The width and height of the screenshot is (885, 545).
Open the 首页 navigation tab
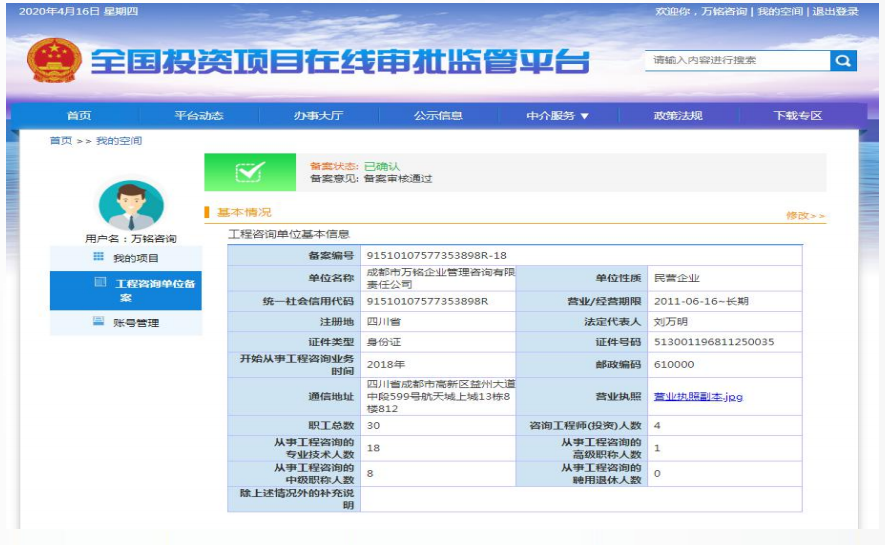click(x=78, y=116)
